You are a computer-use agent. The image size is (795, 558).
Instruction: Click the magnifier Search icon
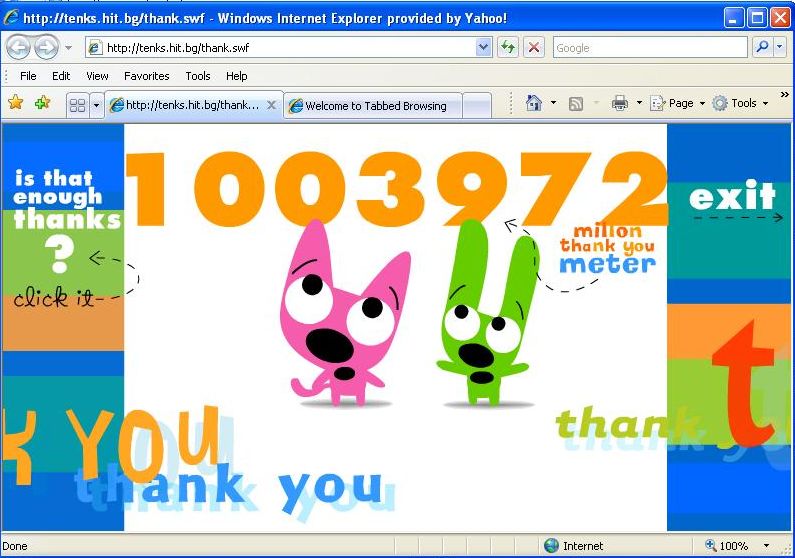pyautogui.click(x=762, y=47)
